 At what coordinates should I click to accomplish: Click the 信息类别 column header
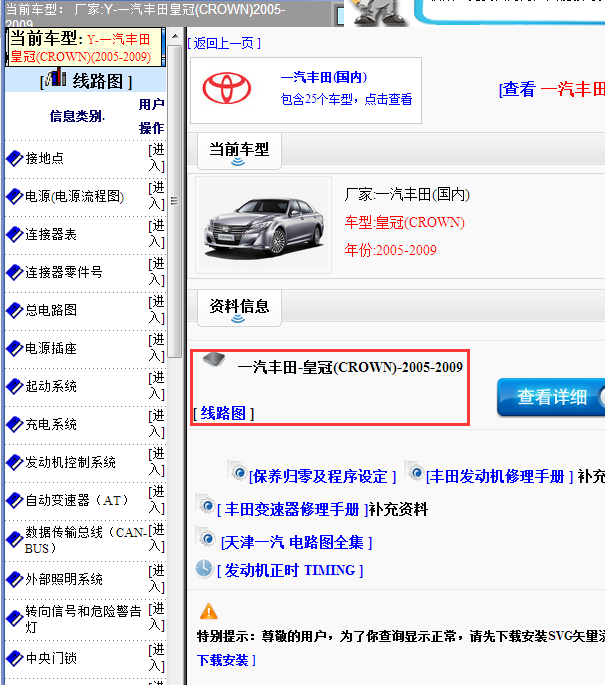click(77, 116)
